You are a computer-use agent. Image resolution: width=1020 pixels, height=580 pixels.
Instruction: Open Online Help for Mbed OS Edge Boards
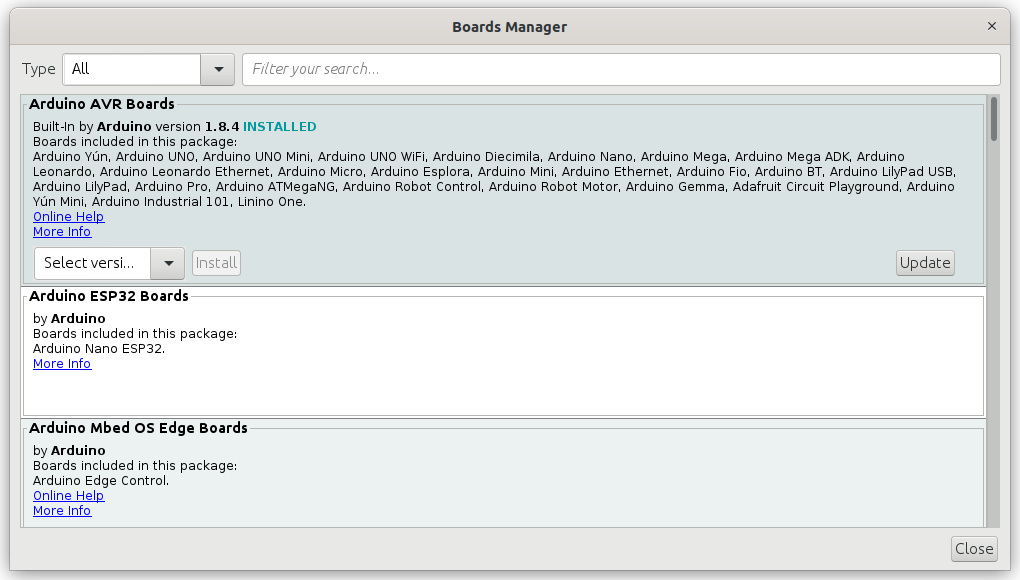tap(68, 495)
